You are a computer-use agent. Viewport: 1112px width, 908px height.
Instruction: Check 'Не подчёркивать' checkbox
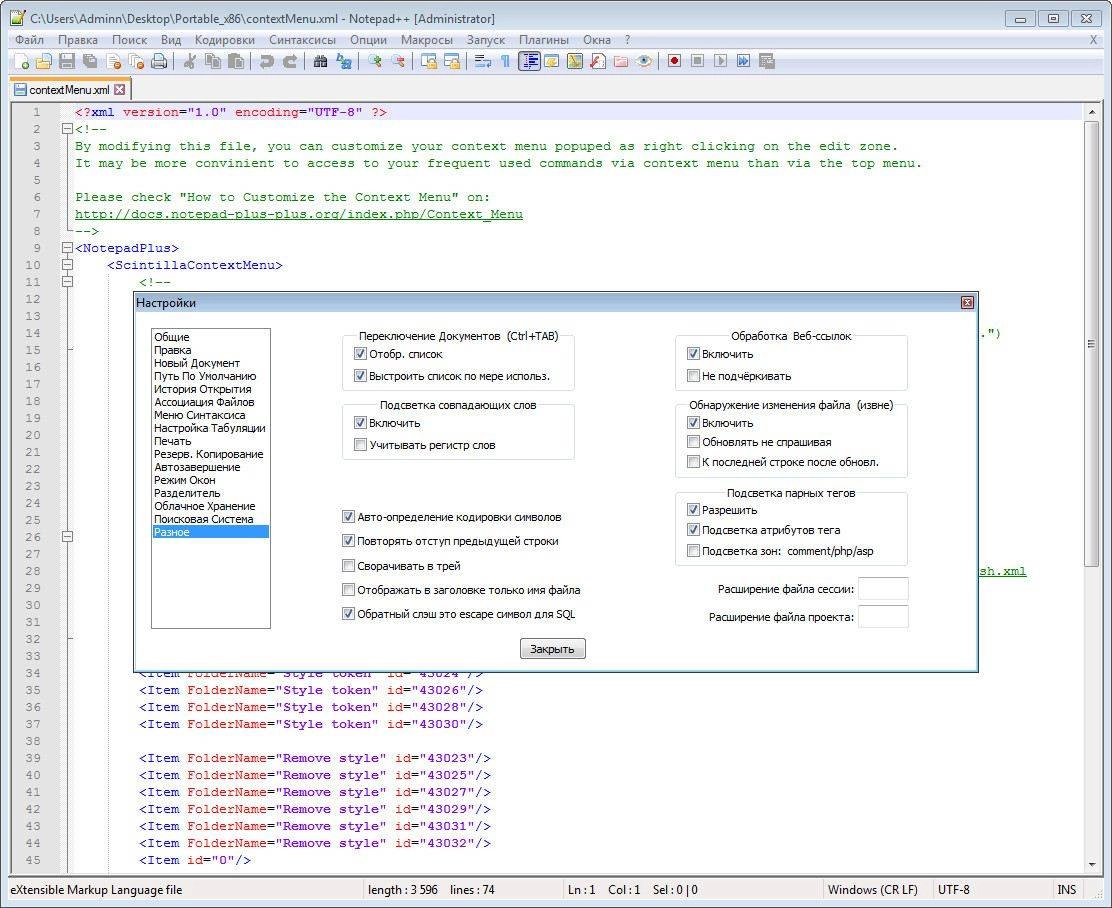pos(694,376)
